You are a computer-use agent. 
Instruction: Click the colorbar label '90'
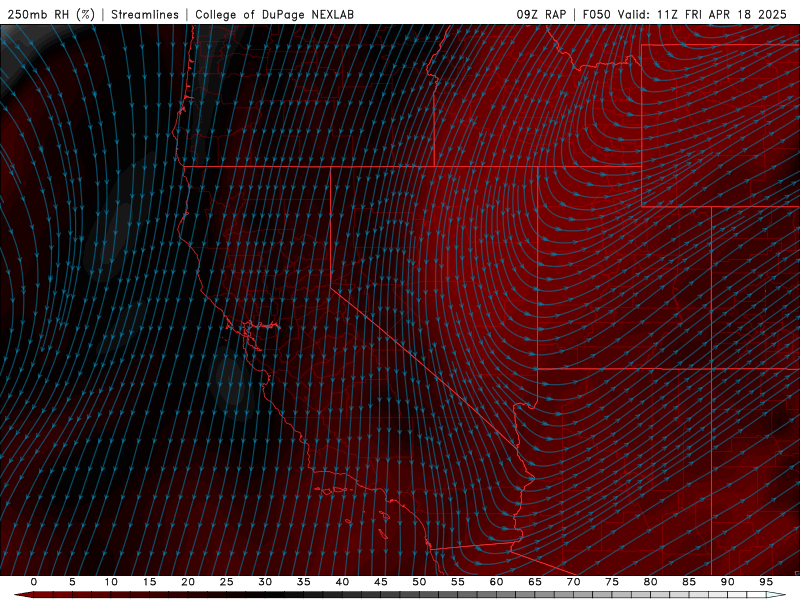click(727, 582)
